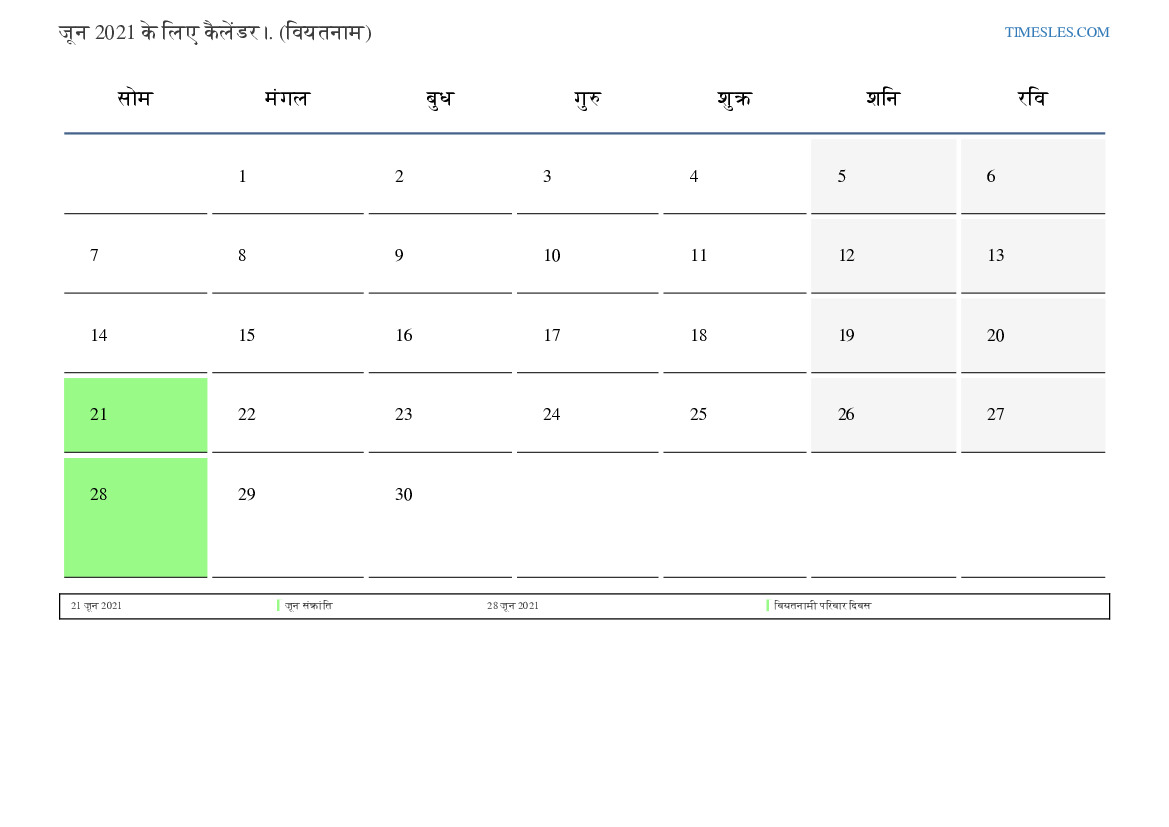Viewport: 1169px width, 827px height.
Task: Select the बुध weekday header
Action: click(x=440, y=99)
